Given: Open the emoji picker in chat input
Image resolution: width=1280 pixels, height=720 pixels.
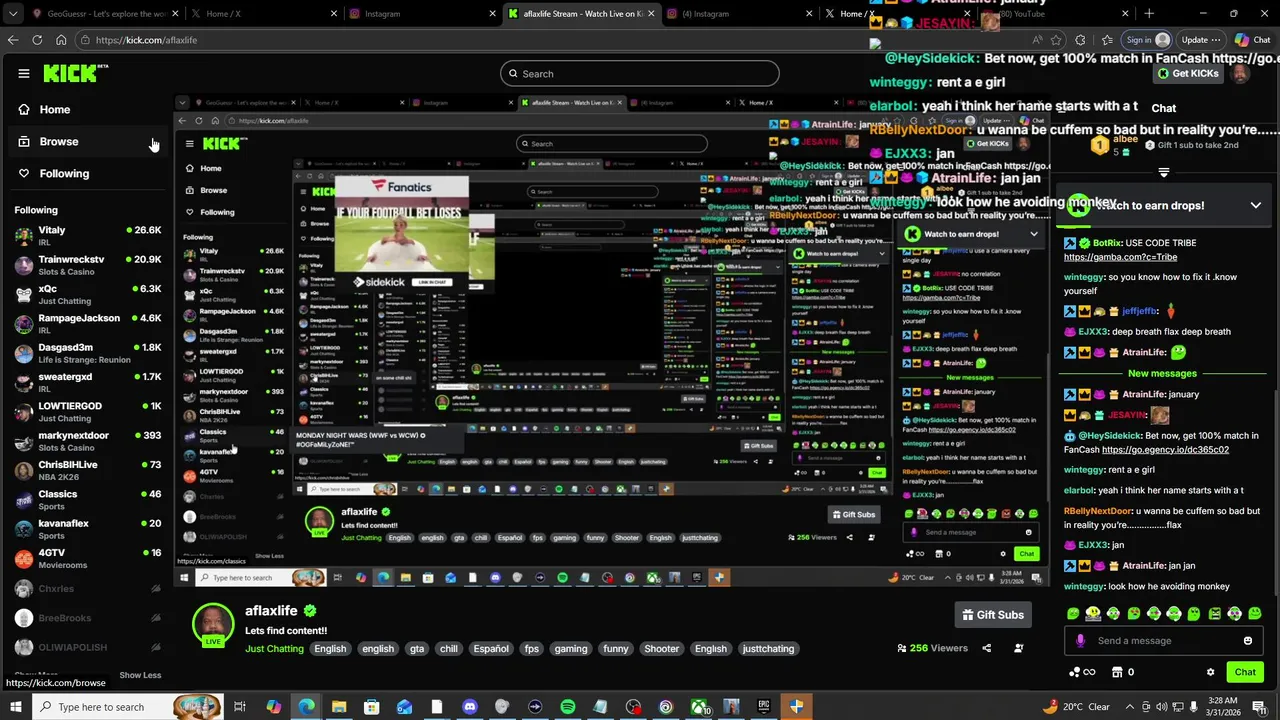Looking at the screenshot, I should (1248, 641).
